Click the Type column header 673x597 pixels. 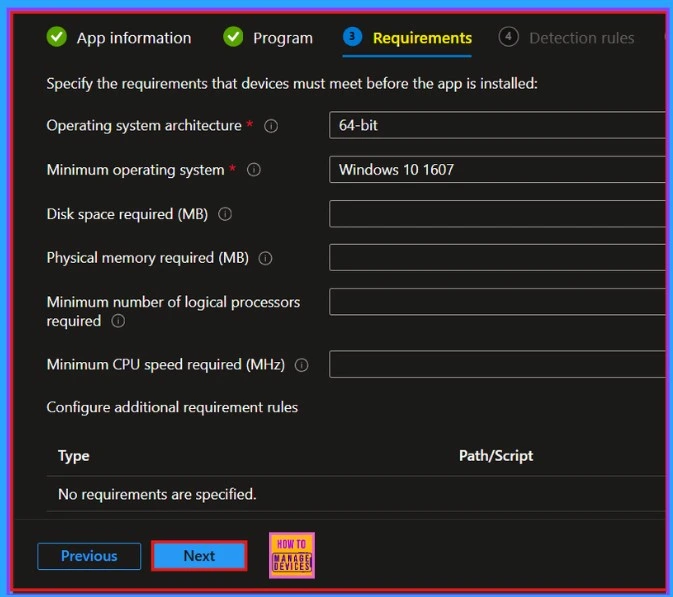[x=74, y=456]
